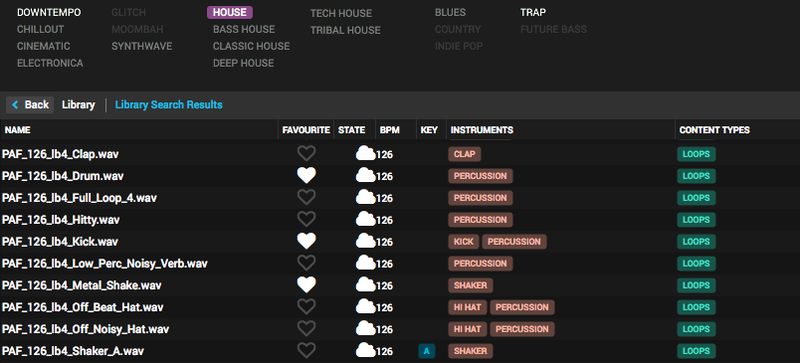Select the HOUSE genre tag
800x363 pixels.
pyautogui.click(x=230, y=12)
